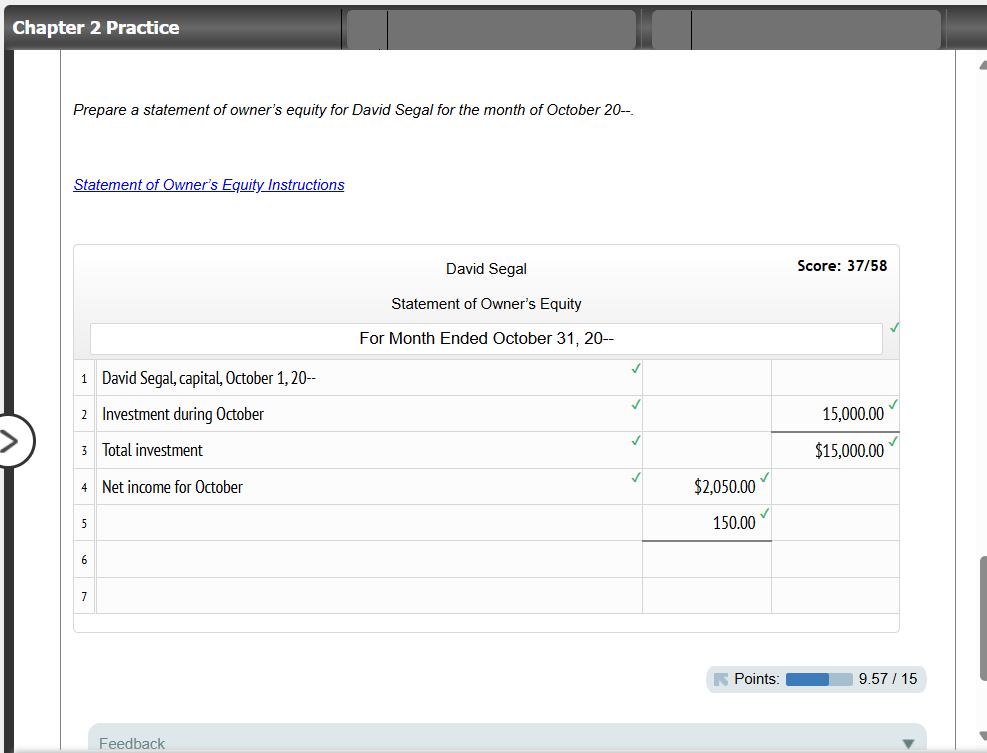Click the checkmark on the Total investment row
The height and width of the screenshot is (753, 987).
click(635, 440)
